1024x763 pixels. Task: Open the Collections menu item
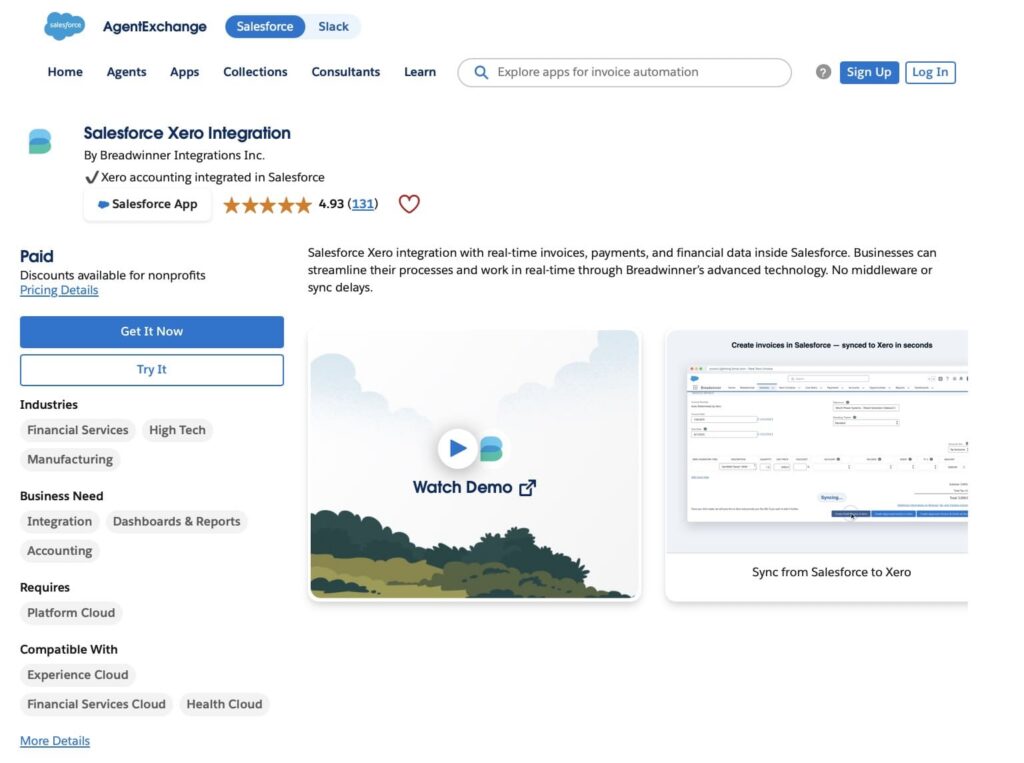pyautogui.click(x=255, y=72)
